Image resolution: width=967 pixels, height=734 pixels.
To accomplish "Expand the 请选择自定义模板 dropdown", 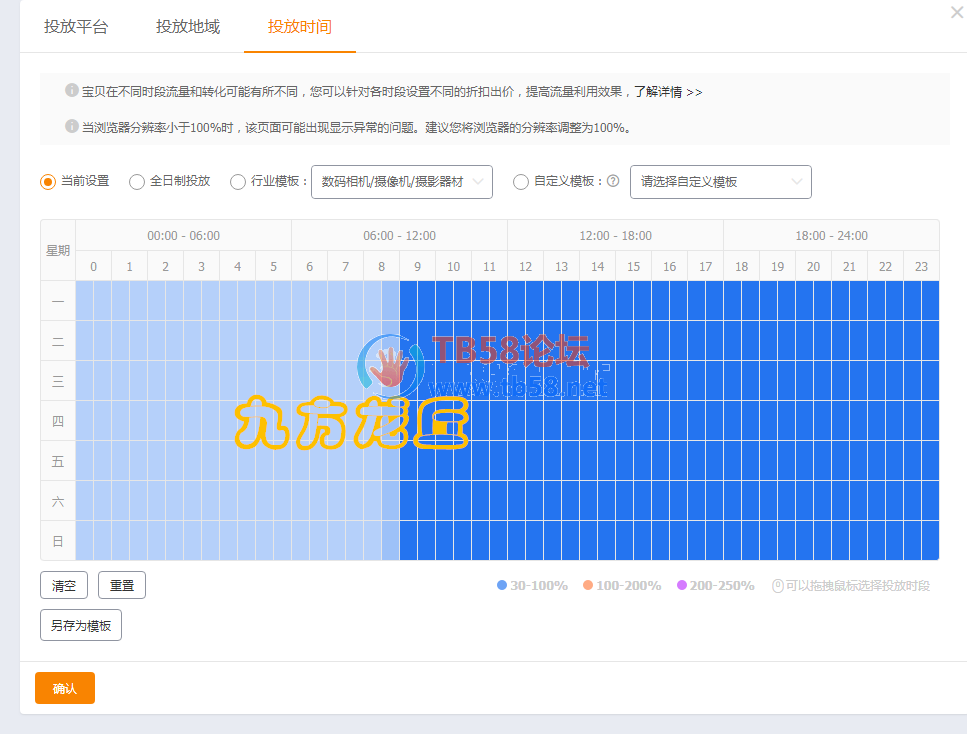I will [720, 182].
